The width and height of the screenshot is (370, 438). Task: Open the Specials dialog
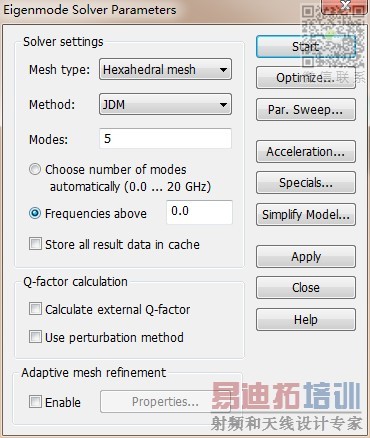coord(306,183)
